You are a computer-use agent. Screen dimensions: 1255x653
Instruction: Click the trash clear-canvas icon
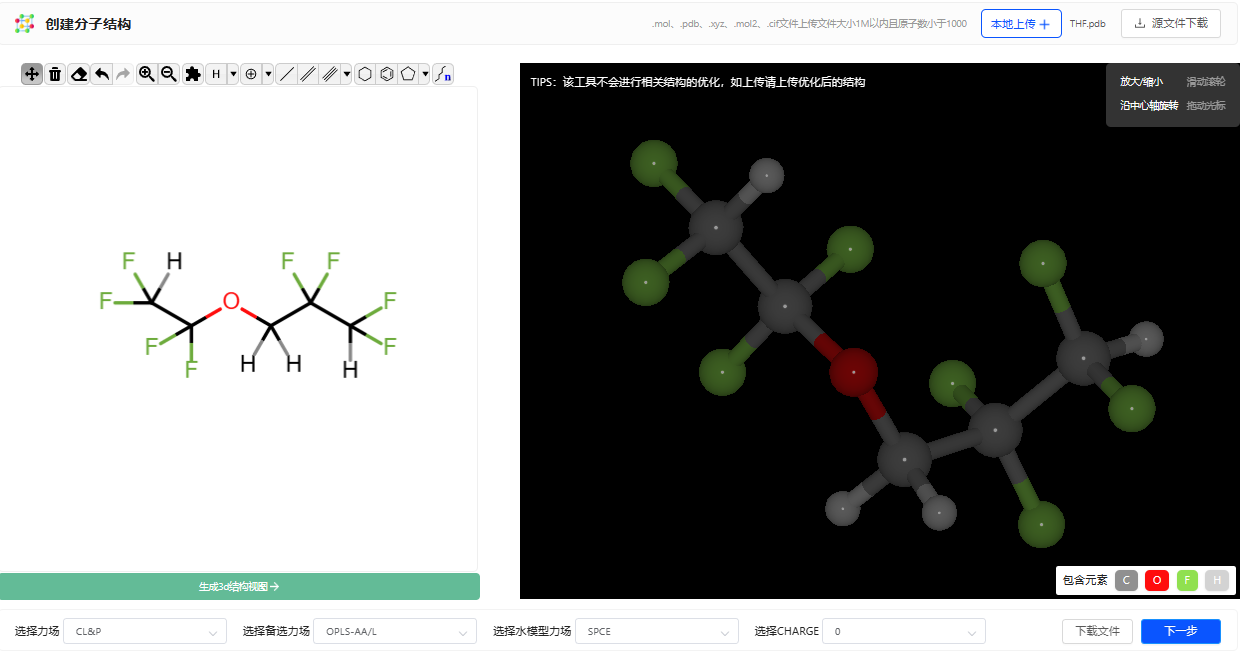(55, 74)
